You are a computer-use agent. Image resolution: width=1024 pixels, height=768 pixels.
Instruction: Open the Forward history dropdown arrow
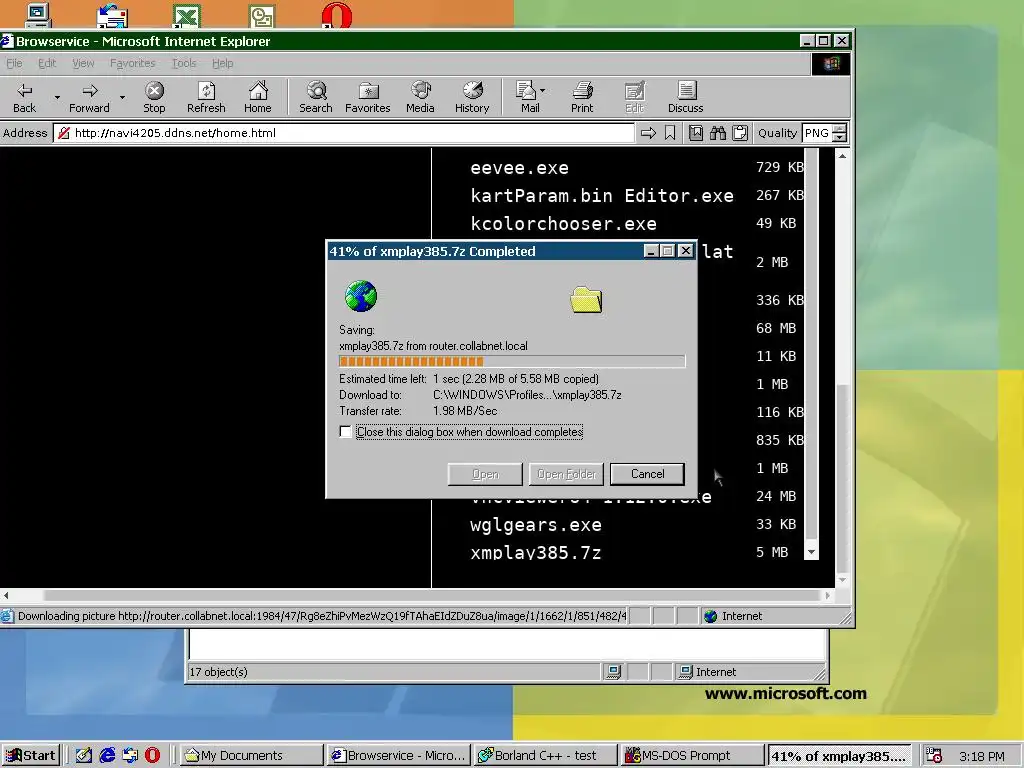pos(122,98)
